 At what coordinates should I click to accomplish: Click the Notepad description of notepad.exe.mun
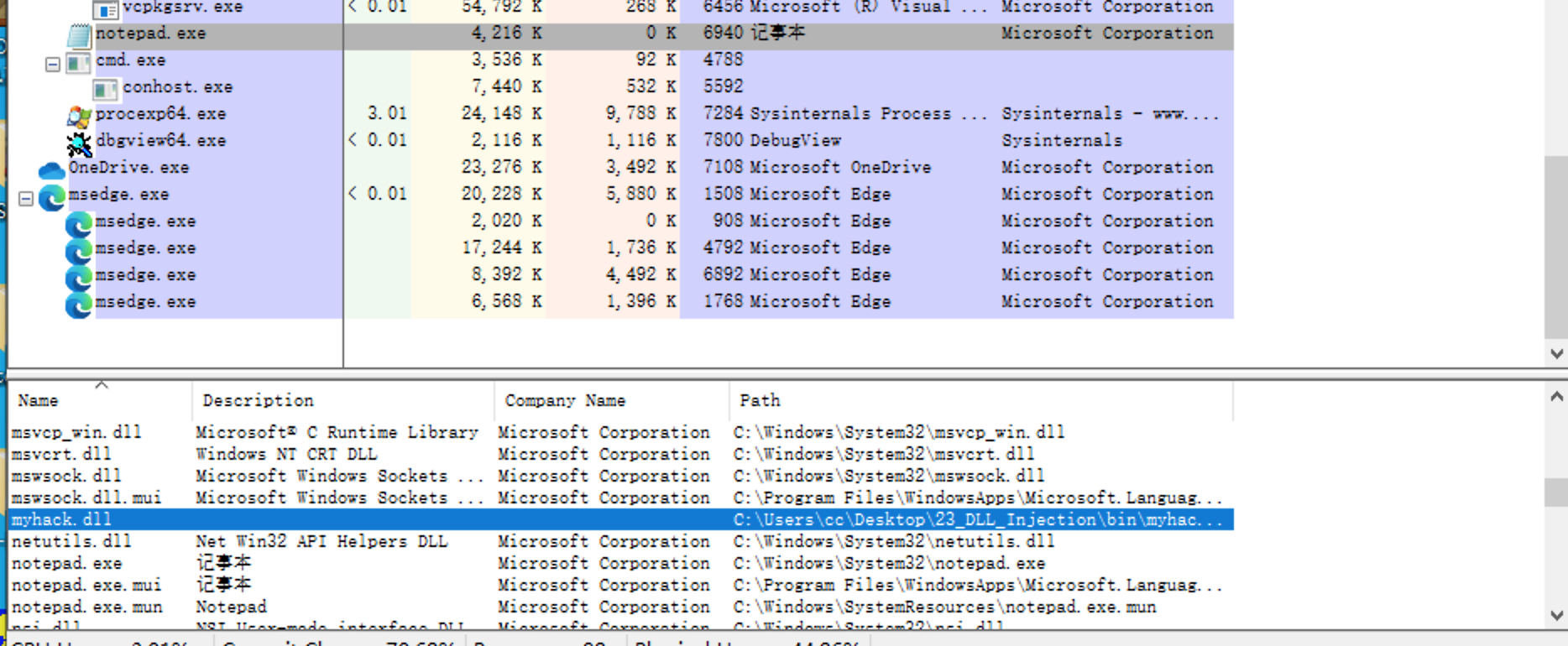231,607
